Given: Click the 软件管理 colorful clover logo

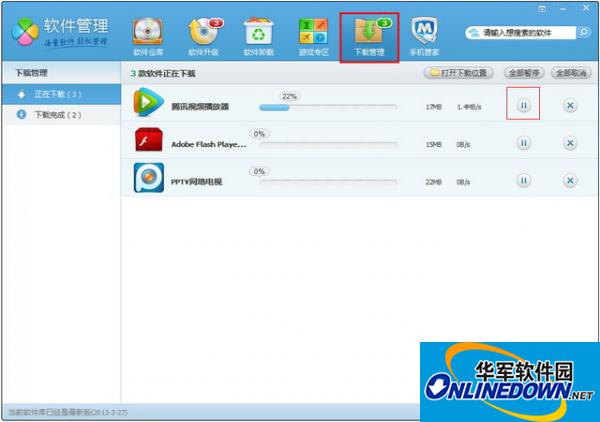Looking at the screenshot, I should (x=25, y=32).
